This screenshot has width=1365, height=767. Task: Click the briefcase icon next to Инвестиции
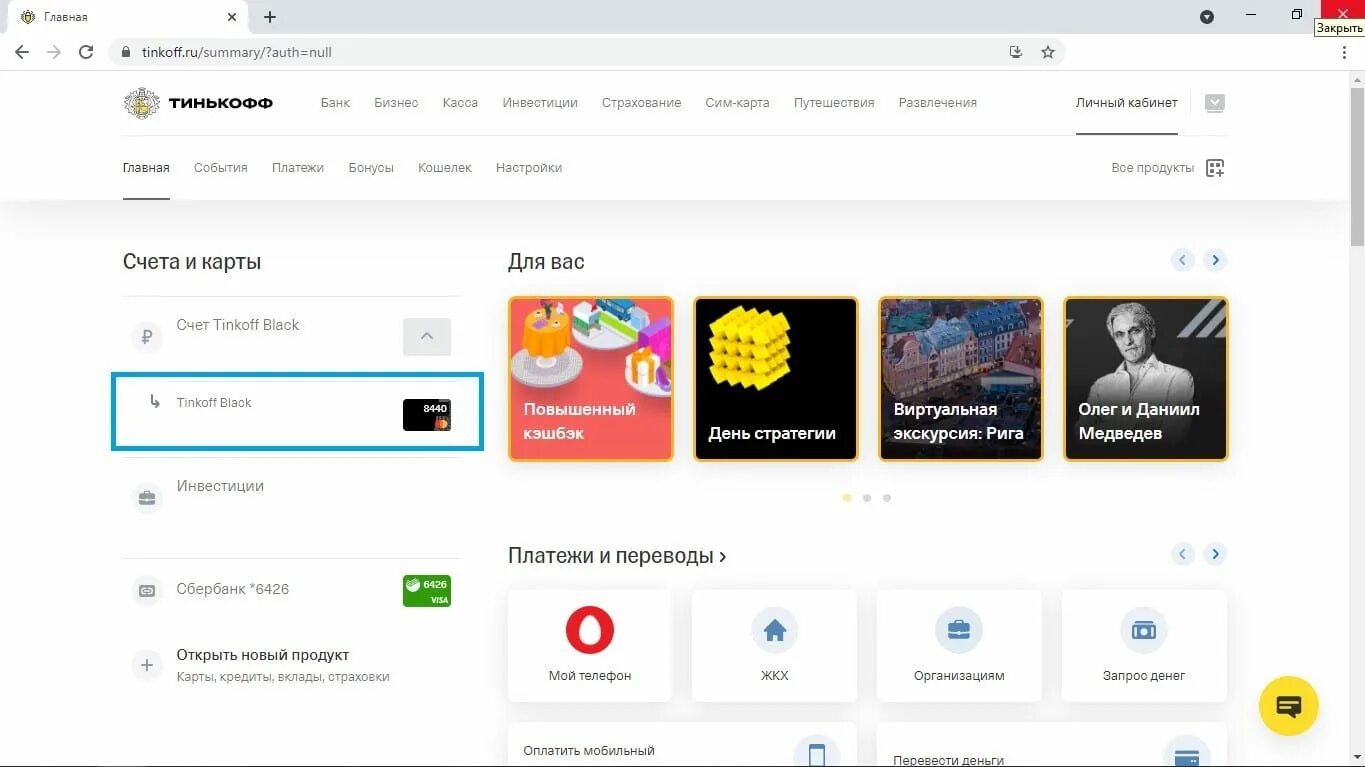(x=147, y=498)
